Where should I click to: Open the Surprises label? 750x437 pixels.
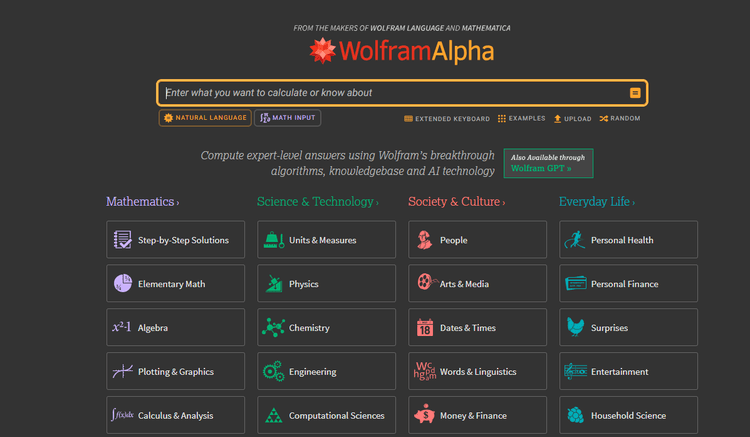tap(609, 328)
